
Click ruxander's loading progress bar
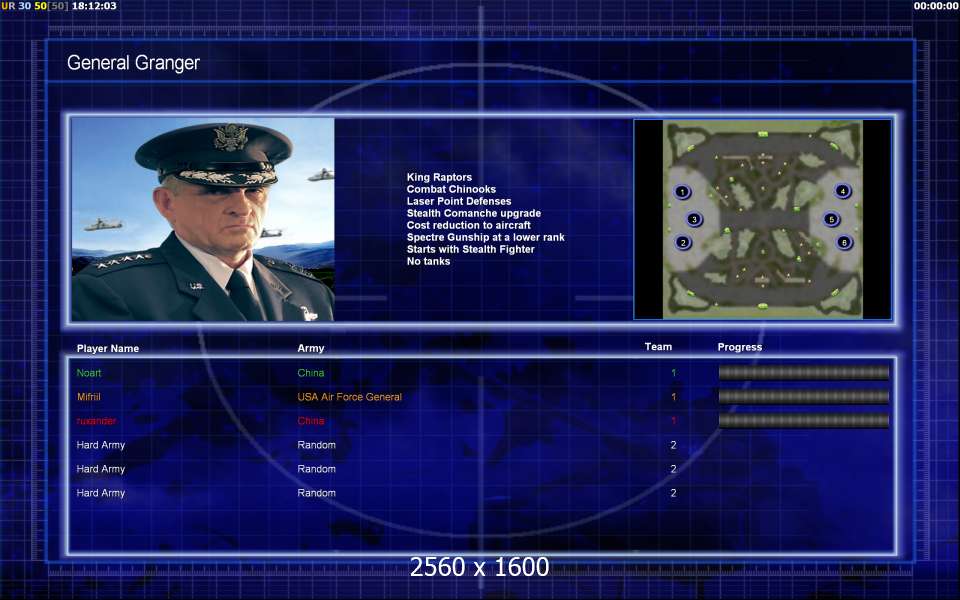pyautogui.click(x=803, y=420)
